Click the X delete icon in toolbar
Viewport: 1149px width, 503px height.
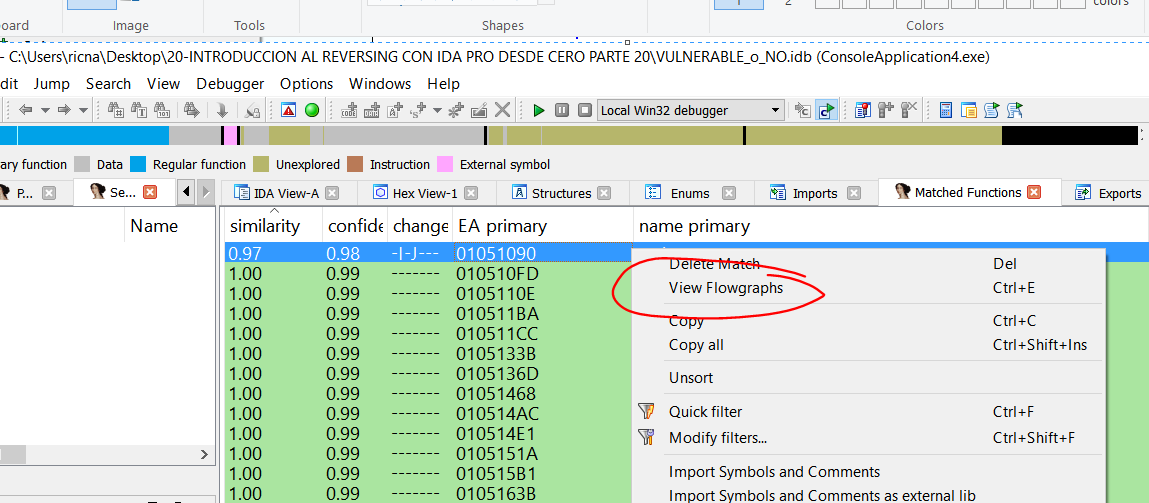coord(503,110)
